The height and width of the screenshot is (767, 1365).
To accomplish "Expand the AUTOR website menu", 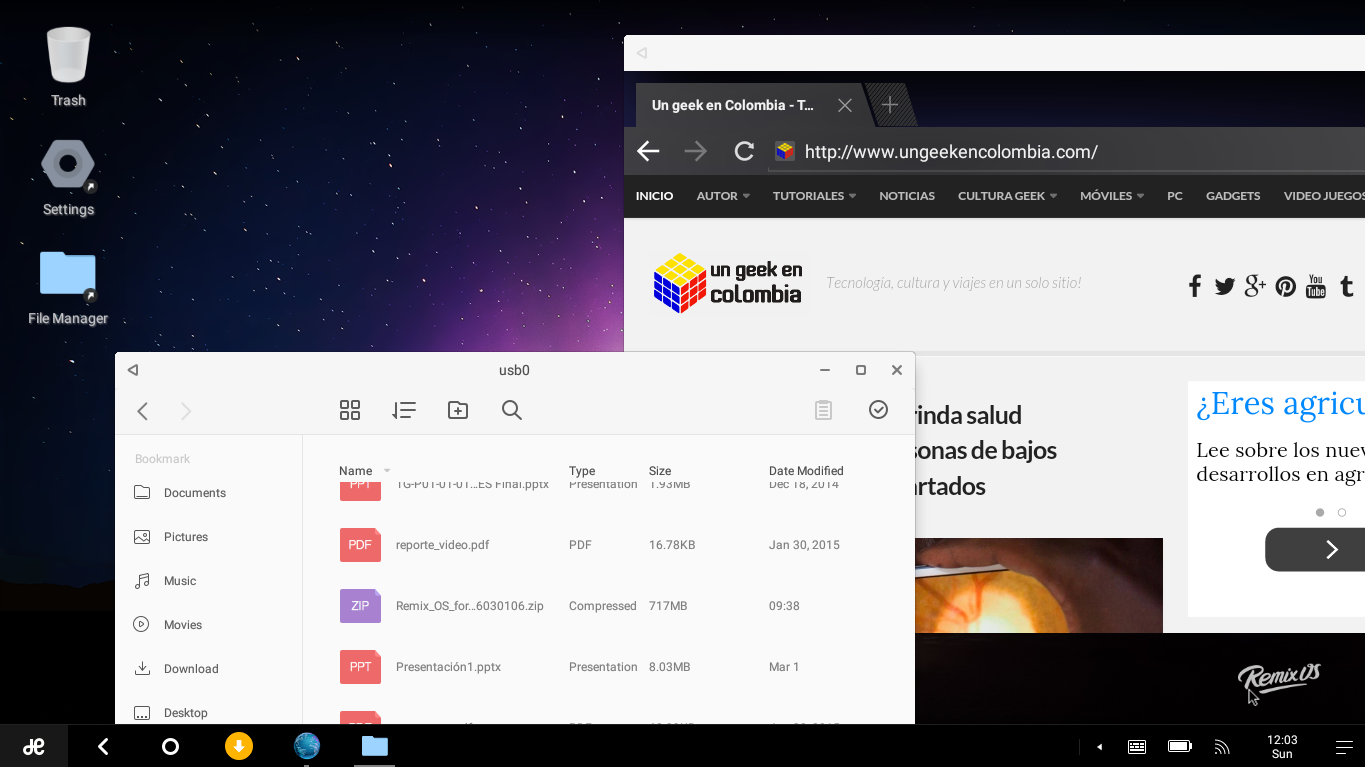I will [723, 196].
